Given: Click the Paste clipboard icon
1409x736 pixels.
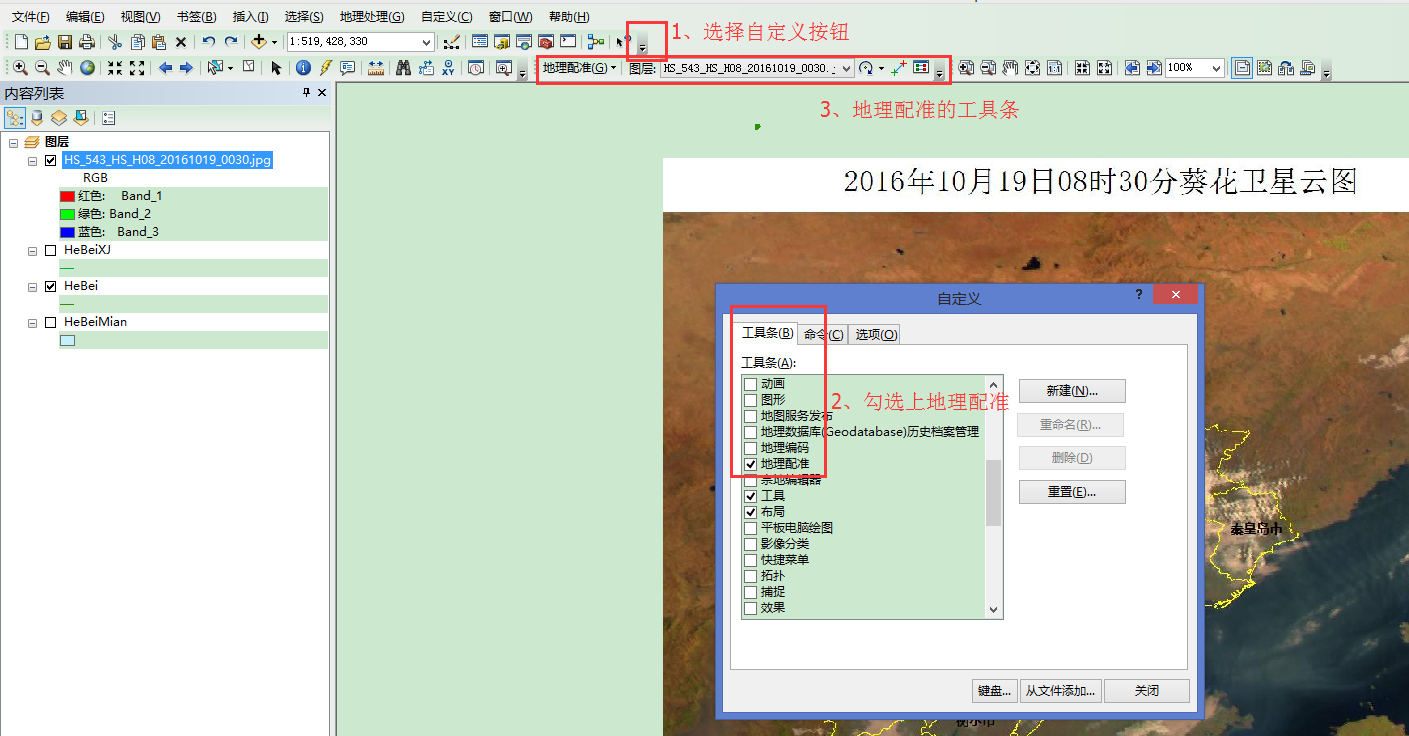Looking at the screenshot, I should click(158, 42).
